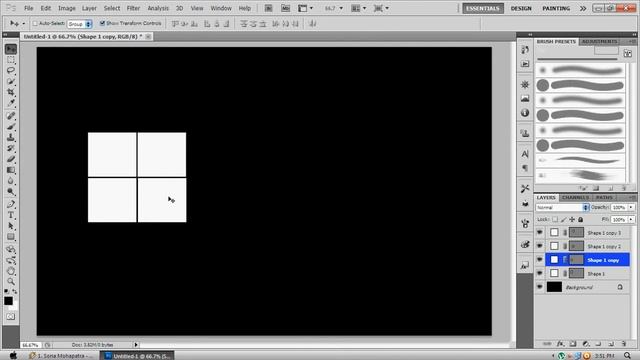The width and height of the screenshot is (640, 360).
Task: Open the Auto-Select Group dropdown
Action: coord(80,24)
